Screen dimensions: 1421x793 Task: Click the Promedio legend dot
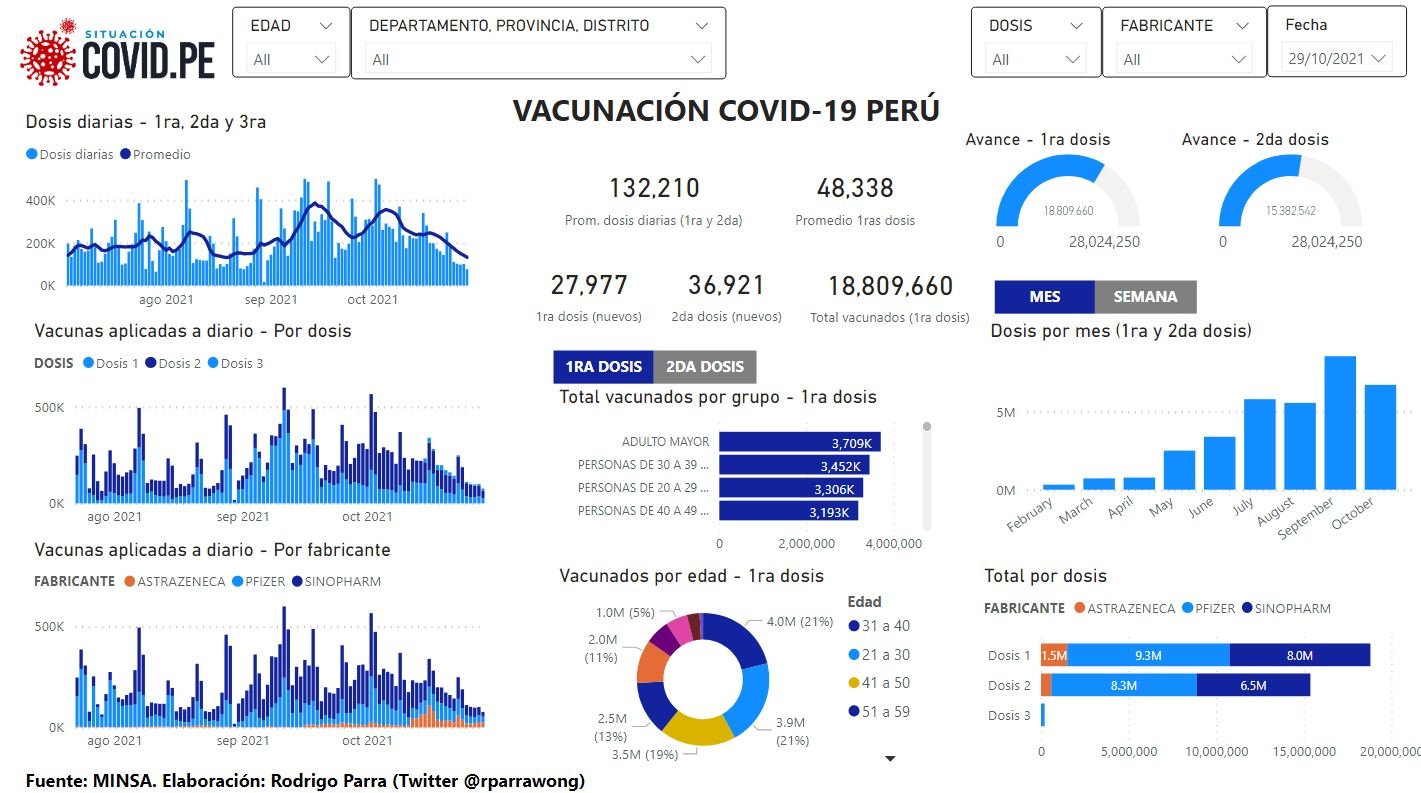(125, 154)
